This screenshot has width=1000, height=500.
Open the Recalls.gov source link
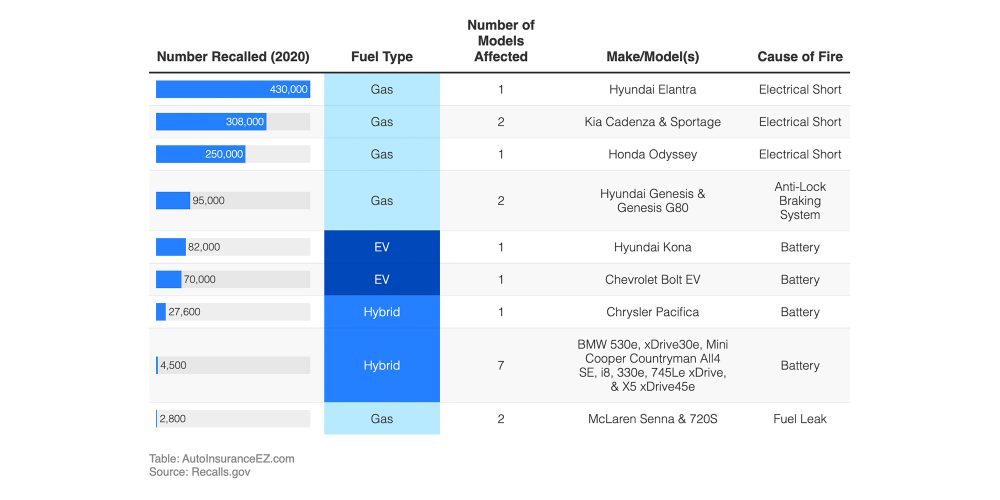point(221,471)
